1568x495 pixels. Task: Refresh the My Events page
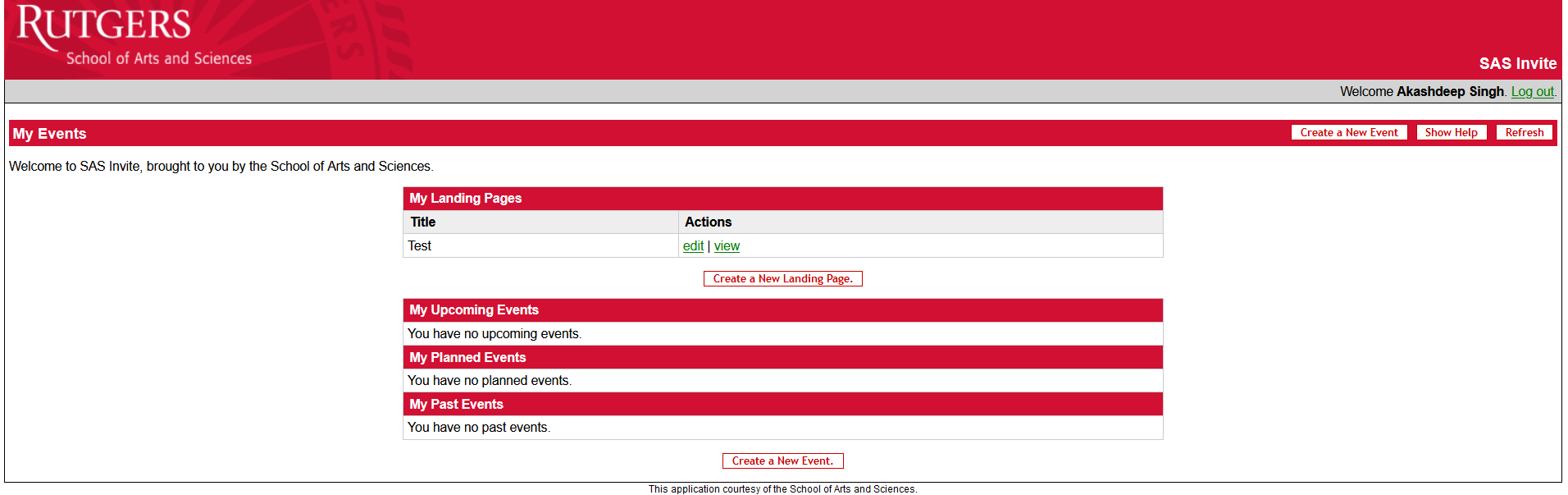pyautogui.click(x=1524, y=132)
